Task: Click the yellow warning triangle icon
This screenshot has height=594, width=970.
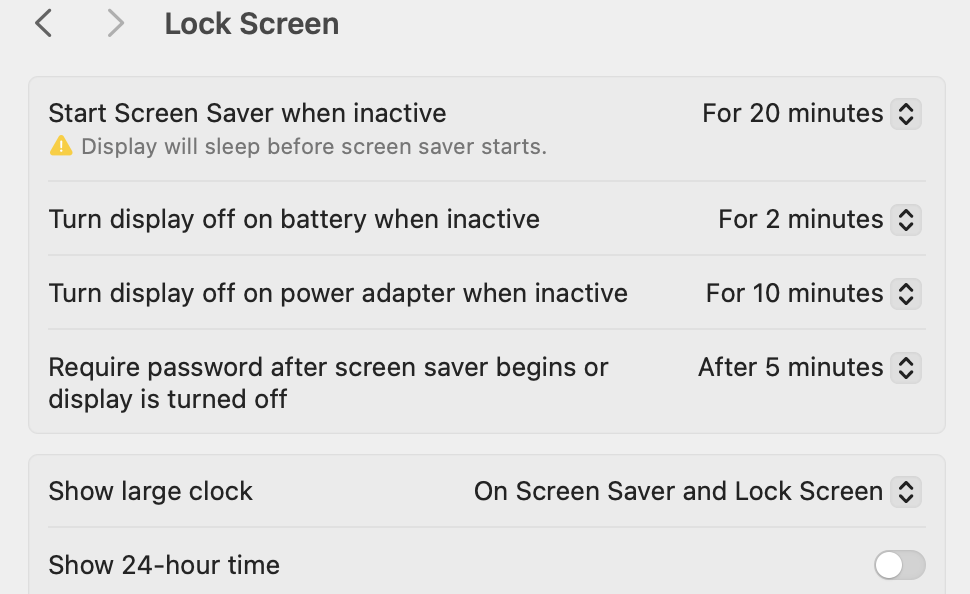Action: tap(60, 147)
